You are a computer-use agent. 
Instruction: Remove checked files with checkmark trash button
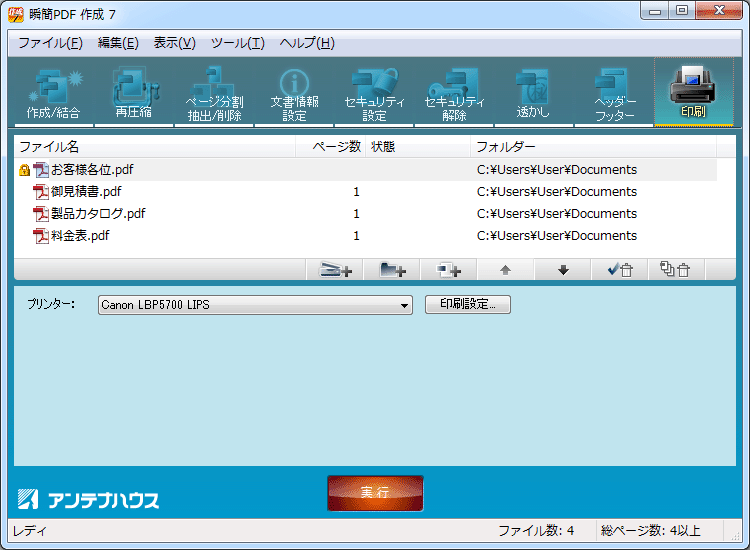[x=619, y=270]
